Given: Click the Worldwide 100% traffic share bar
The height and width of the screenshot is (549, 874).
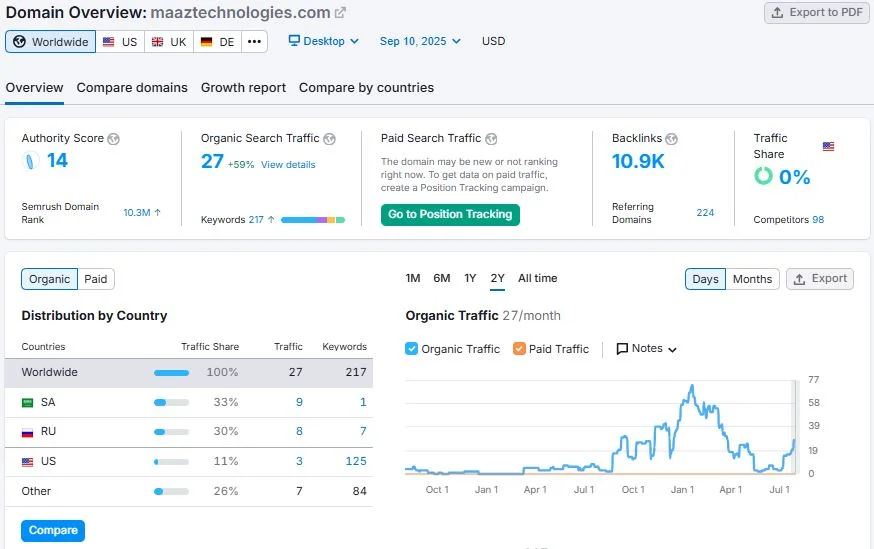Looking at the screenshot, I should click(x=172, y=373).
